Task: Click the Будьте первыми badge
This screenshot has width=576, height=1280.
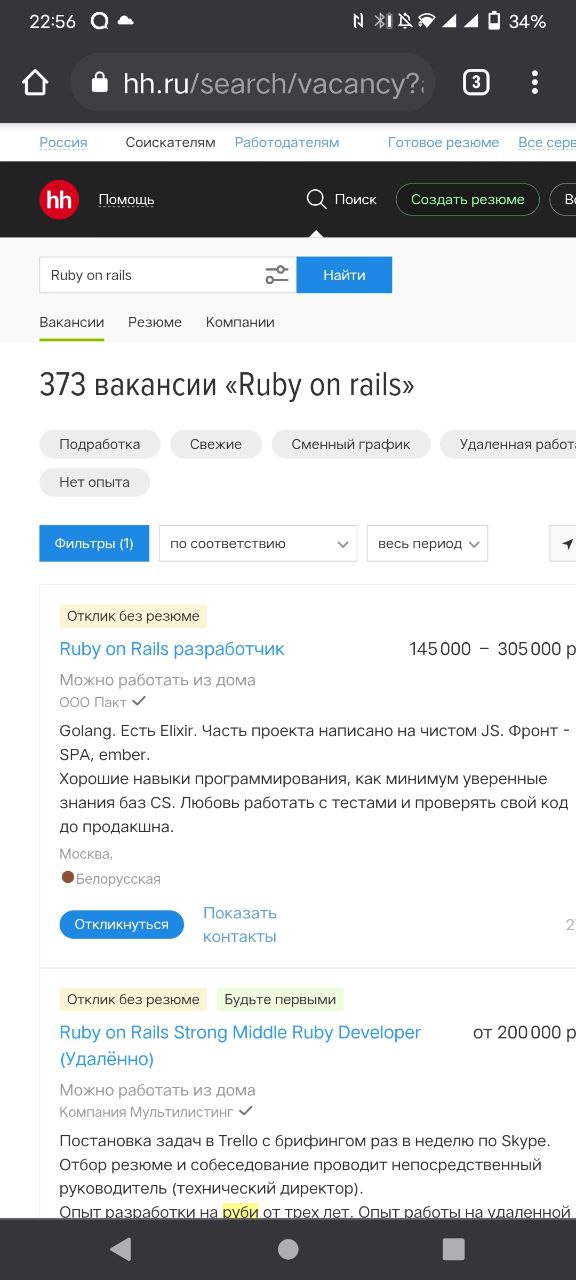Action: [280, 999]
